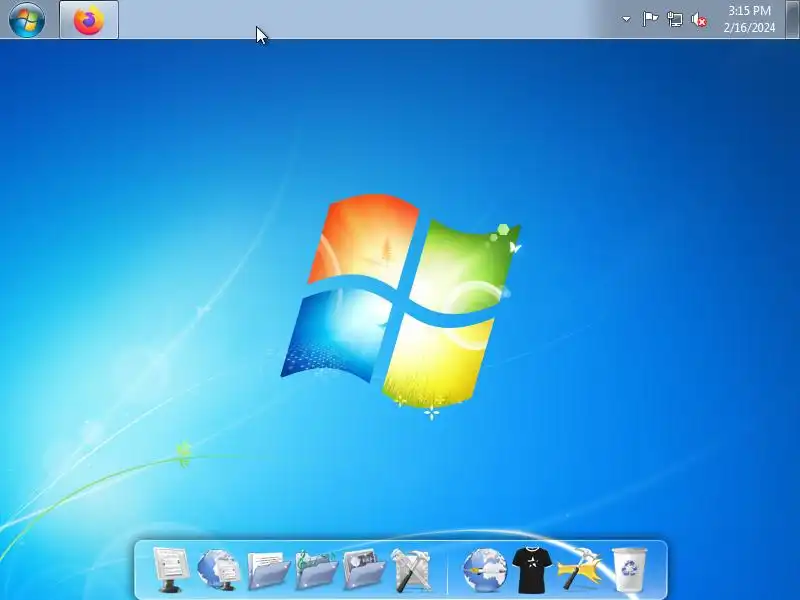This screenshot has height=600, width=800.
Task: Open the Recycle Bin in the dock
Action: pos(629,569)
